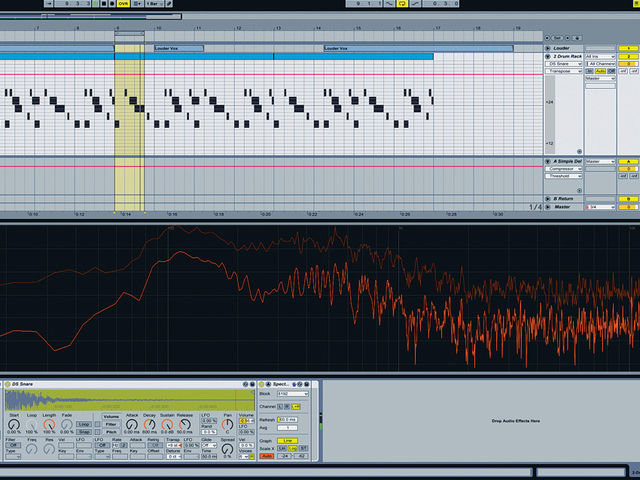
Task: Open the Threshold control chooser
Action: [x=564, y=176]
